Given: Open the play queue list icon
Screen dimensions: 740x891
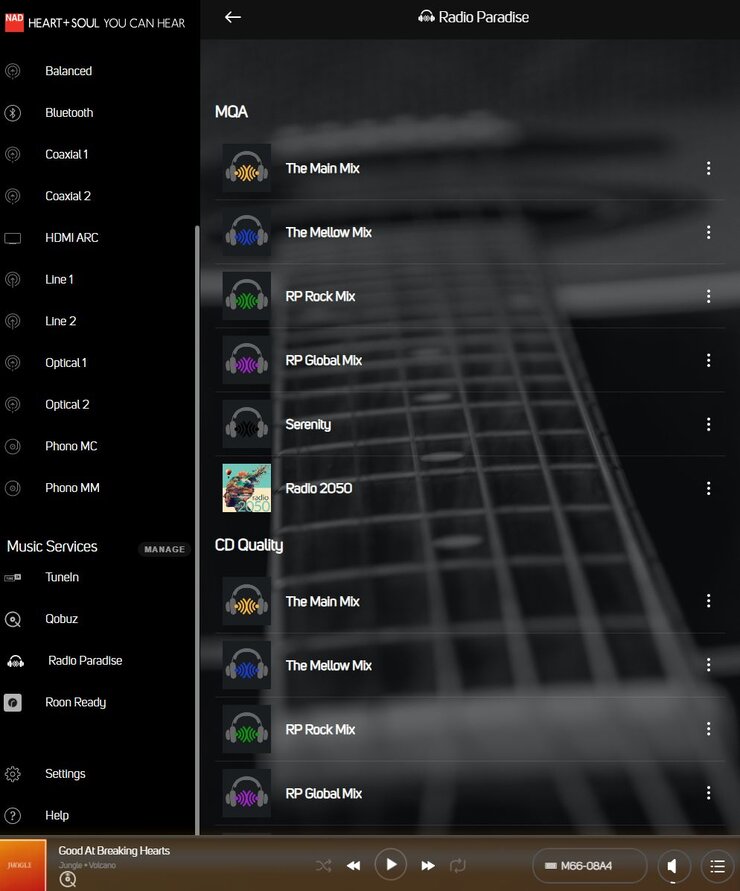Looking at the screenshot, I should pos(717,866).
